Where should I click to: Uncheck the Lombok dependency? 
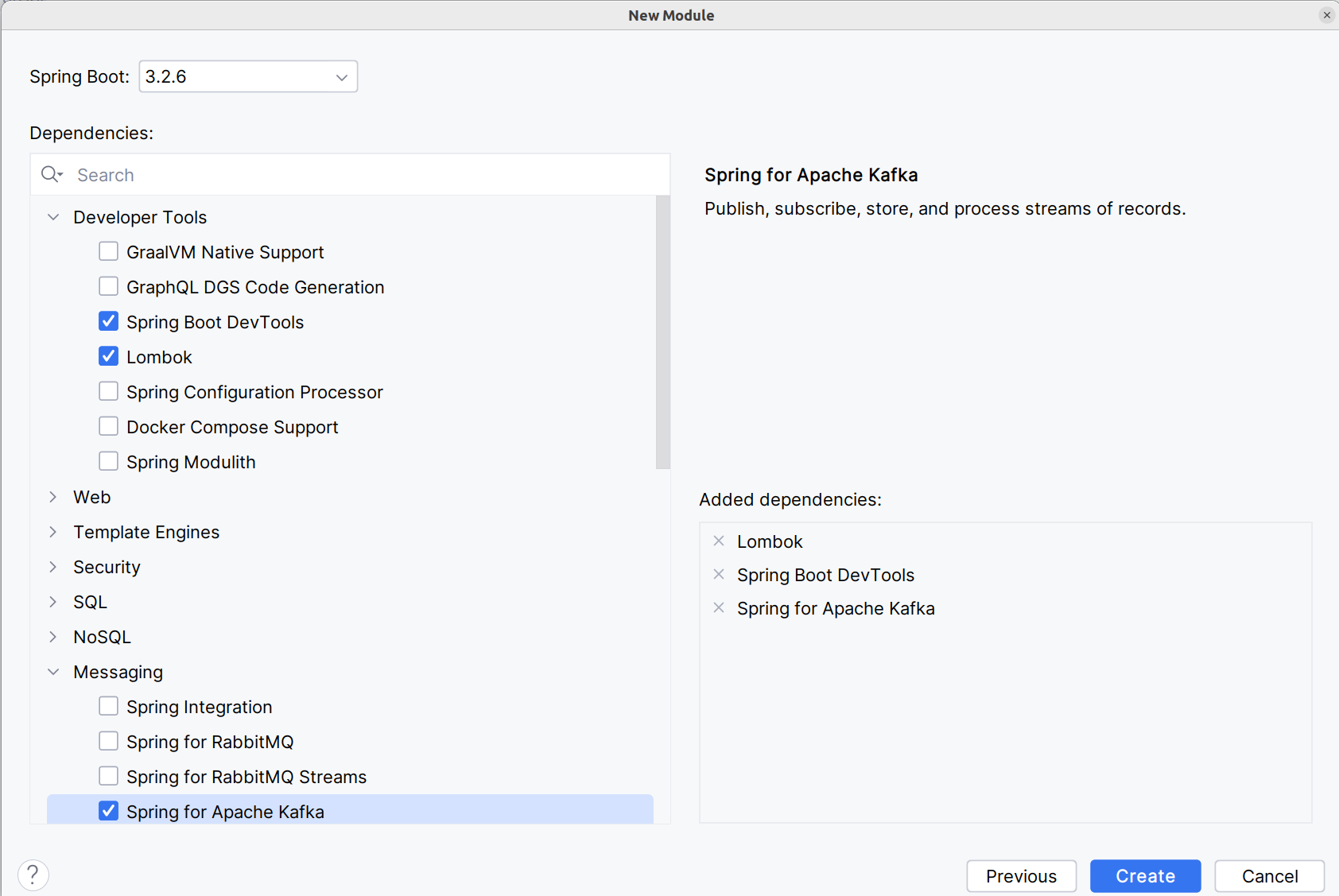108,357
